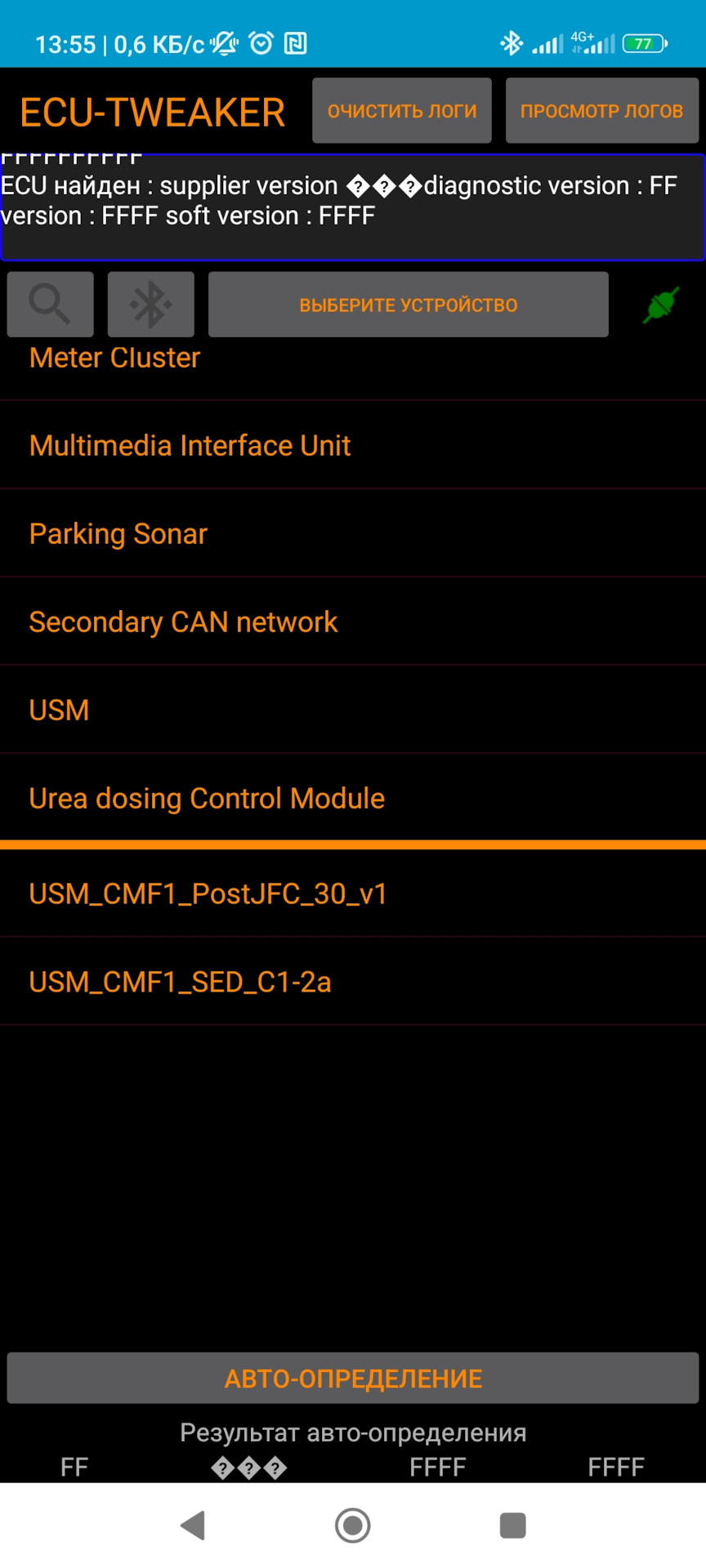This screenshot has width=706, height=1568.
Task: Tap the battery indicator in status bar
Action: 645,43
